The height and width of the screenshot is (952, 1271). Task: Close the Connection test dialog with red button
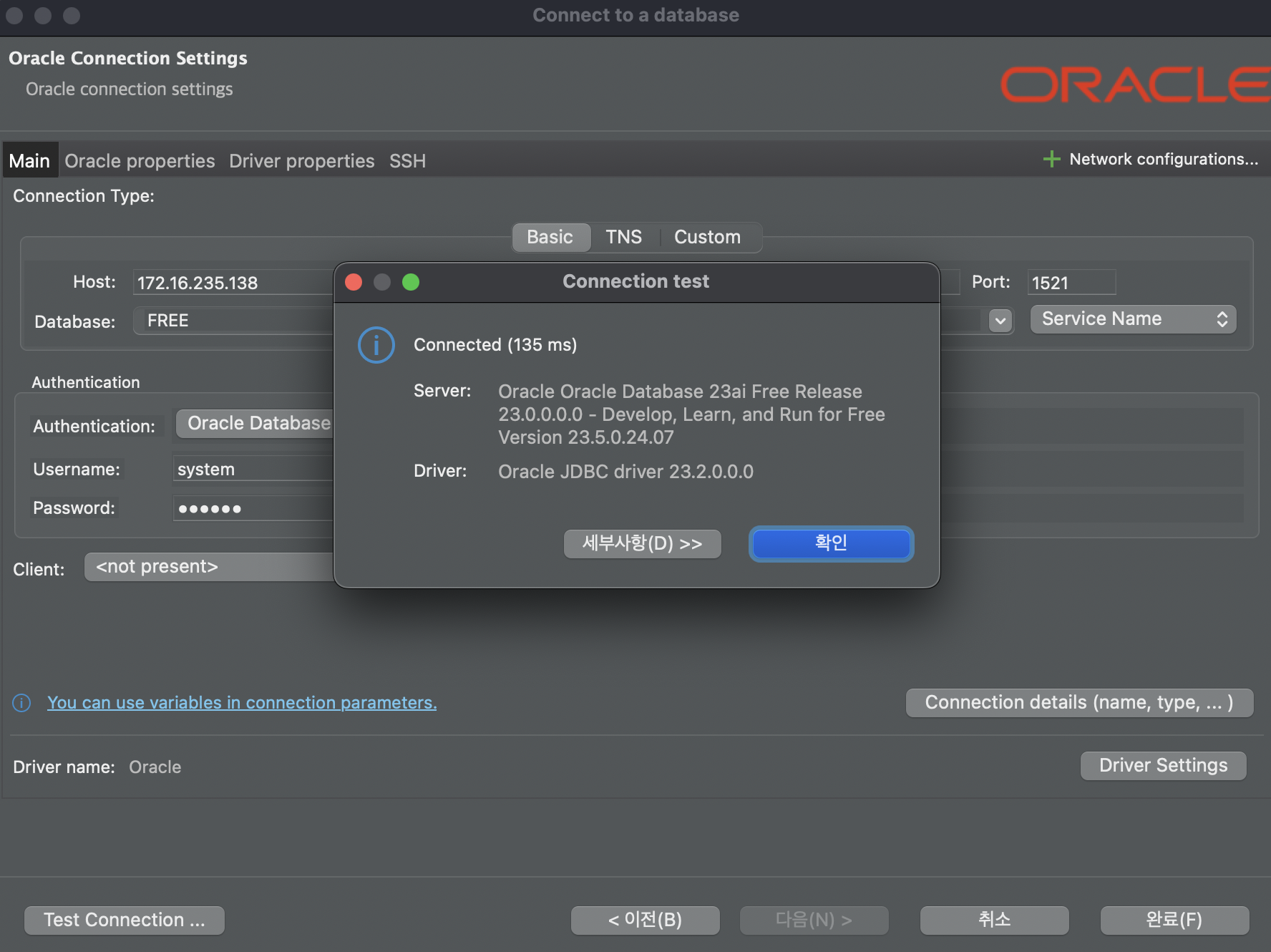tap(354, 282)
